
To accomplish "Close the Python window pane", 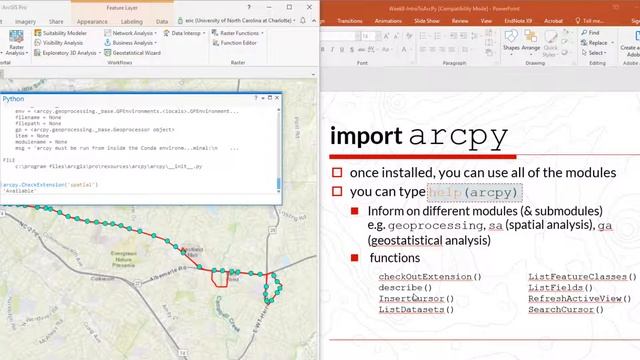I will pyautogui.click(x=277, y=98).
